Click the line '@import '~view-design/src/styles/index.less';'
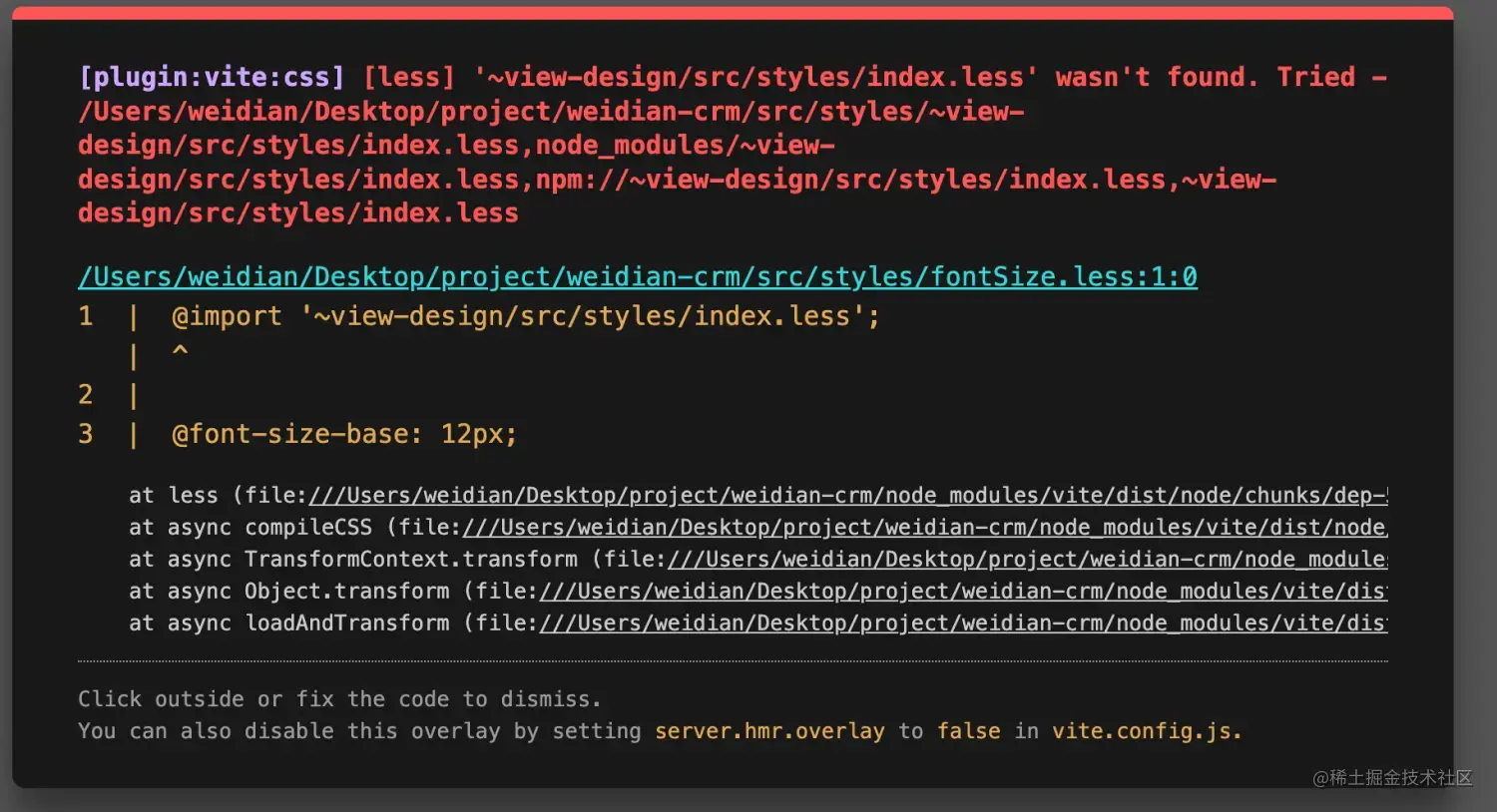This screenshot has height=812, width=1497. [526, 316]
